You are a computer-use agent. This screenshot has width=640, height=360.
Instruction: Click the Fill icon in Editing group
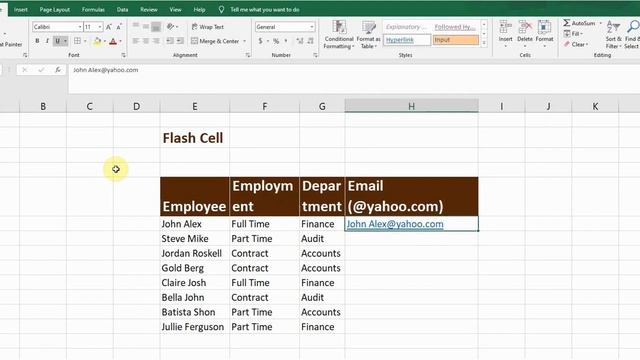[567, 33]
